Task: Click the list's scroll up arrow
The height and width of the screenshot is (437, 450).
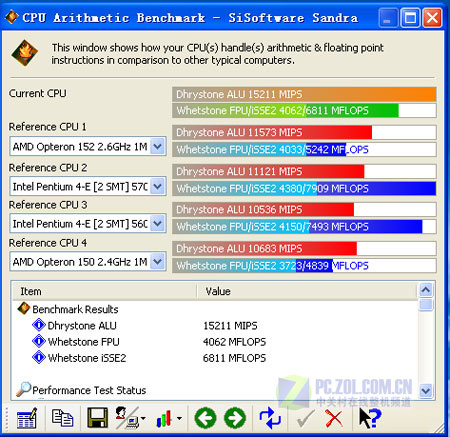Action: point(426,290)
